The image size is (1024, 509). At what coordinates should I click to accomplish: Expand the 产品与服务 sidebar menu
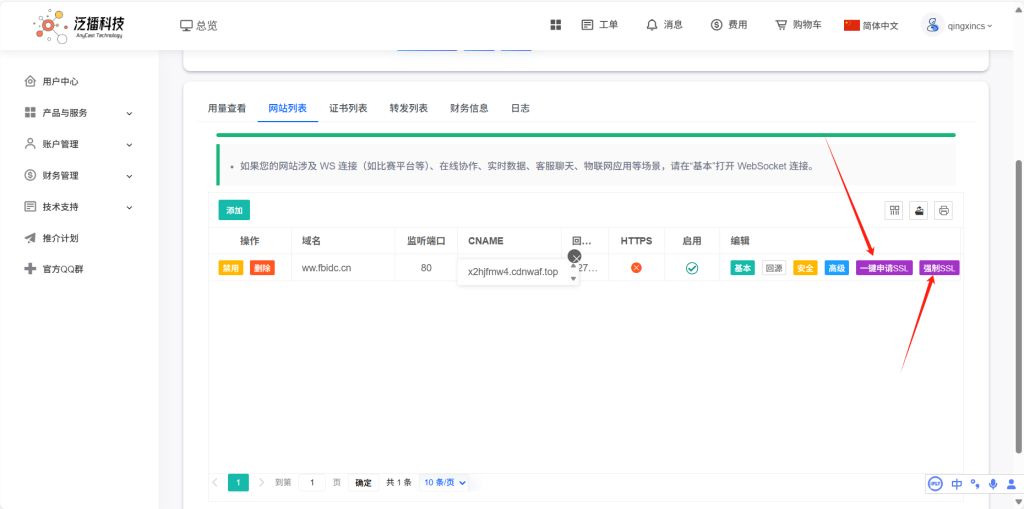[x=79, y=113]
